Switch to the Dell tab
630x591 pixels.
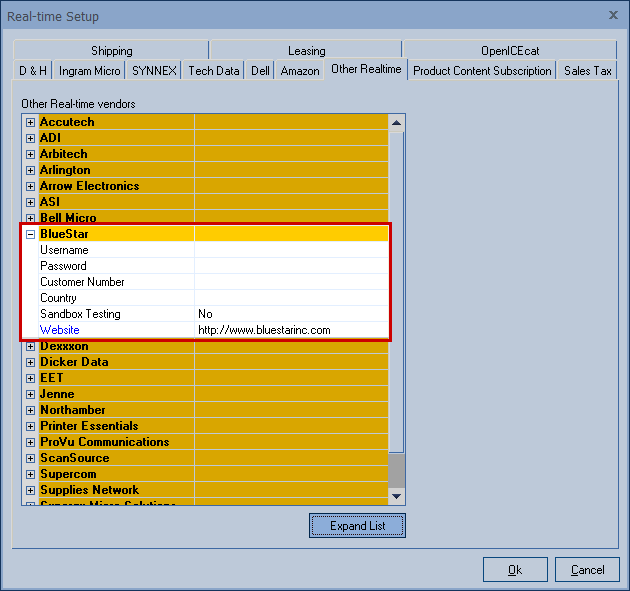260,71
